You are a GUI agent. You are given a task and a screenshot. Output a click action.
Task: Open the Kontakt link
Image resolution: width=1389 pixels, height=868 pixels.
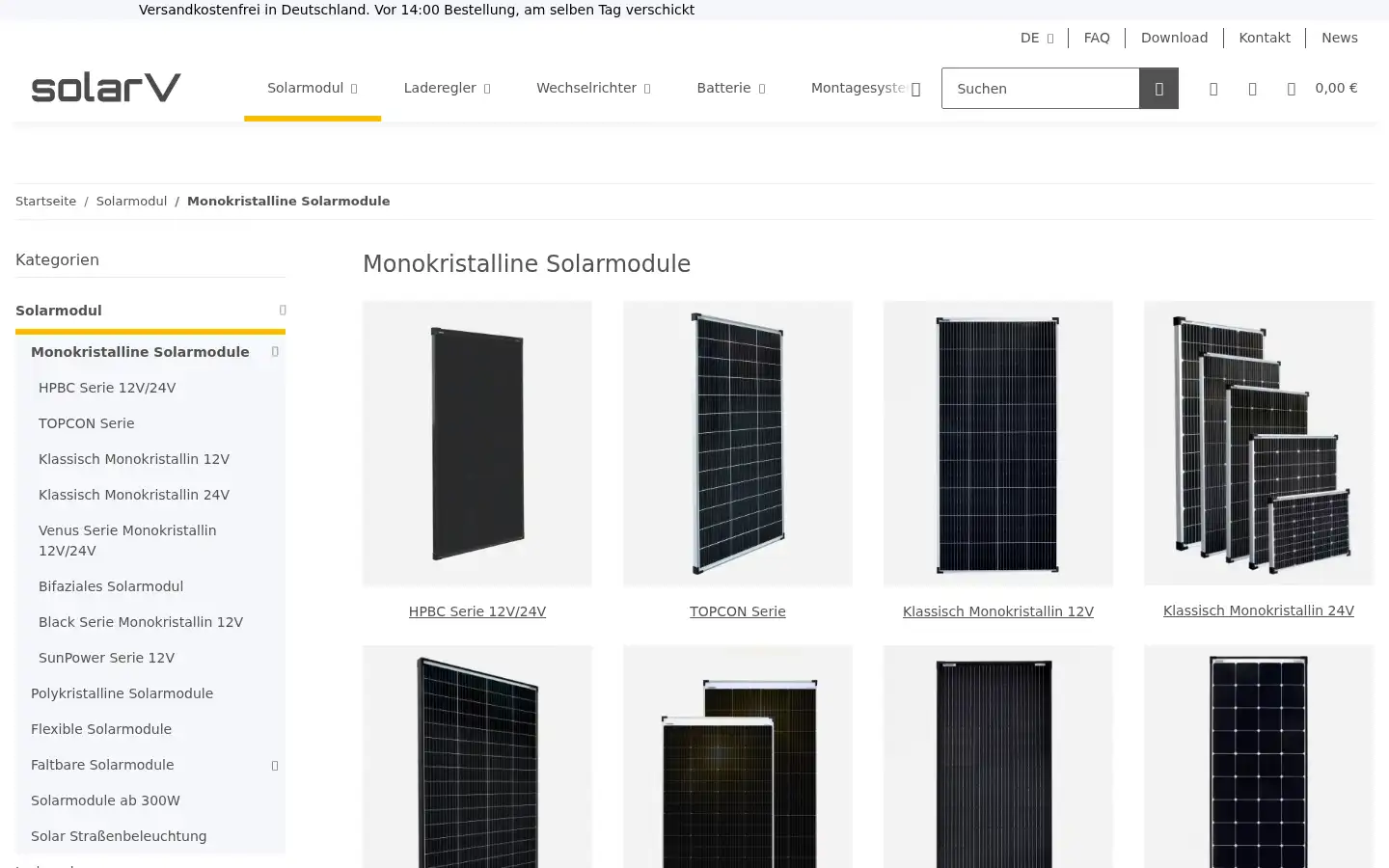click(x=1265, y=38)
